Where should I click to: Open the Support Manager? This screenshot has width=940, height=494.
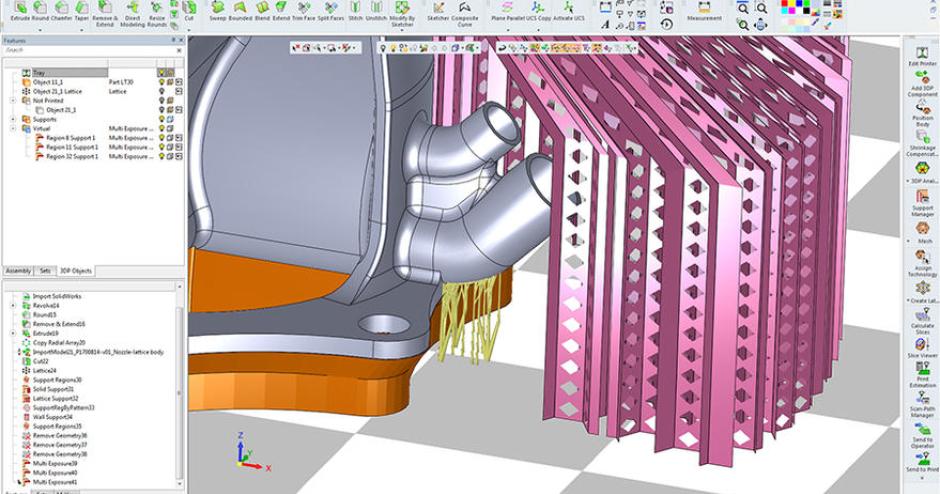[922, 203]
